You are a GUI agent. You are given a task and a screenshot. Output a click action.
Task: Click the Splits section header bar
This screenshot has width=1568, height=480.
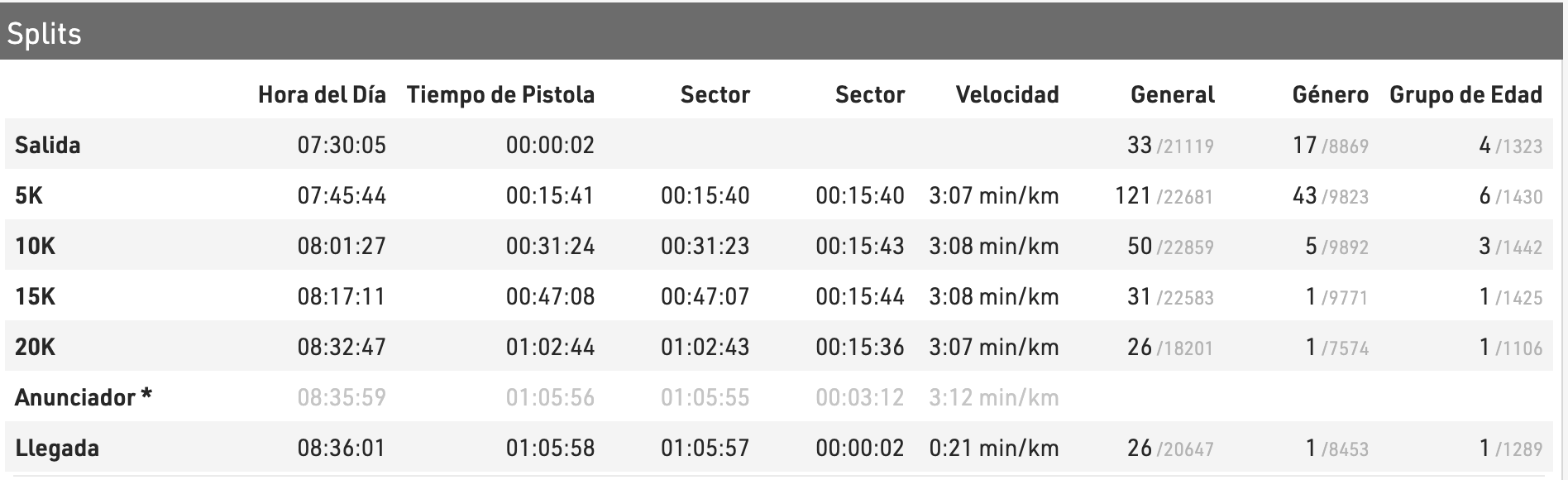tap(784, 33)
